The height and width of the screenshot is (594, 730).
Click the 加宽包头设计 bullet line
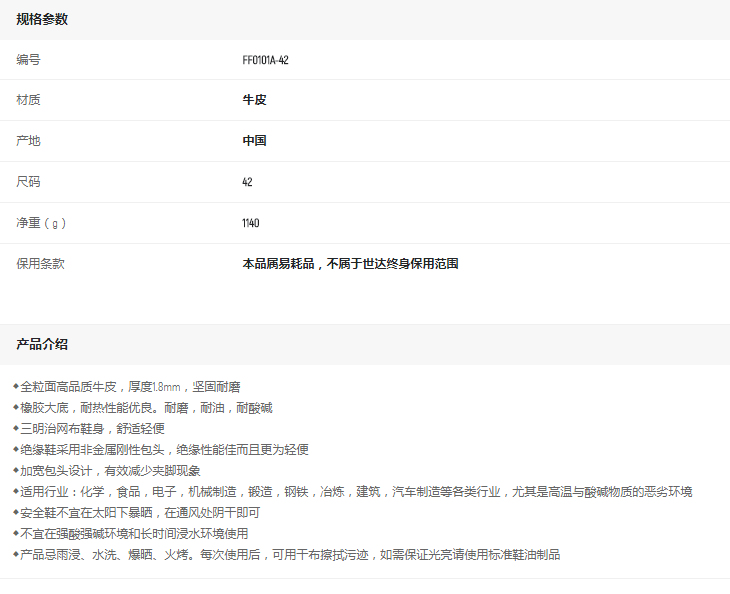pyautogui.click(x=110, y=471)
